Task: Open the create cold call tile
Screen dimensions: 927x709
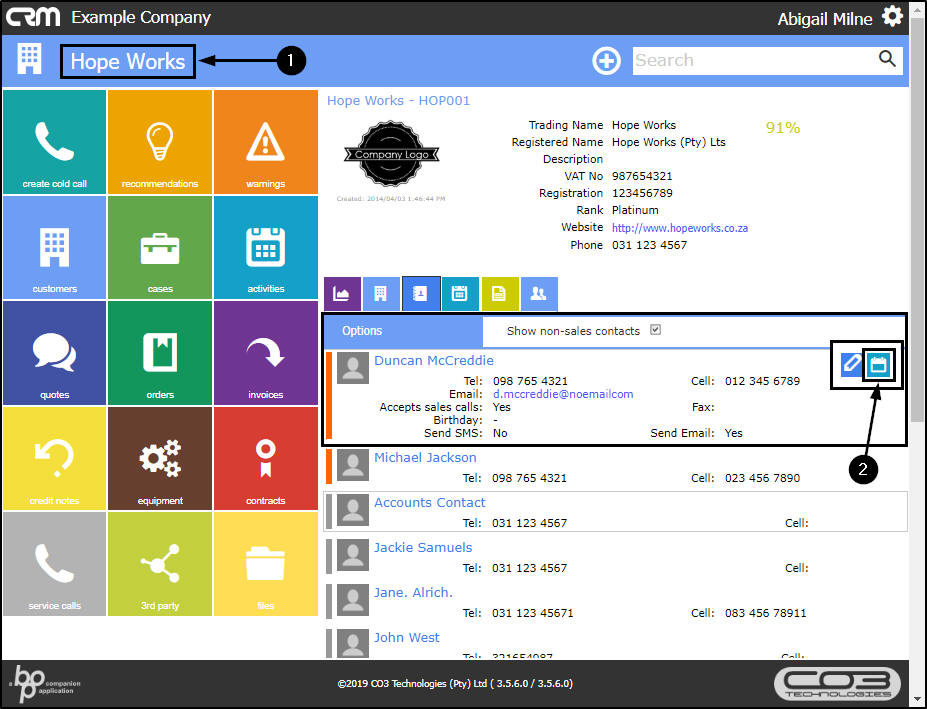Action: 54,142
